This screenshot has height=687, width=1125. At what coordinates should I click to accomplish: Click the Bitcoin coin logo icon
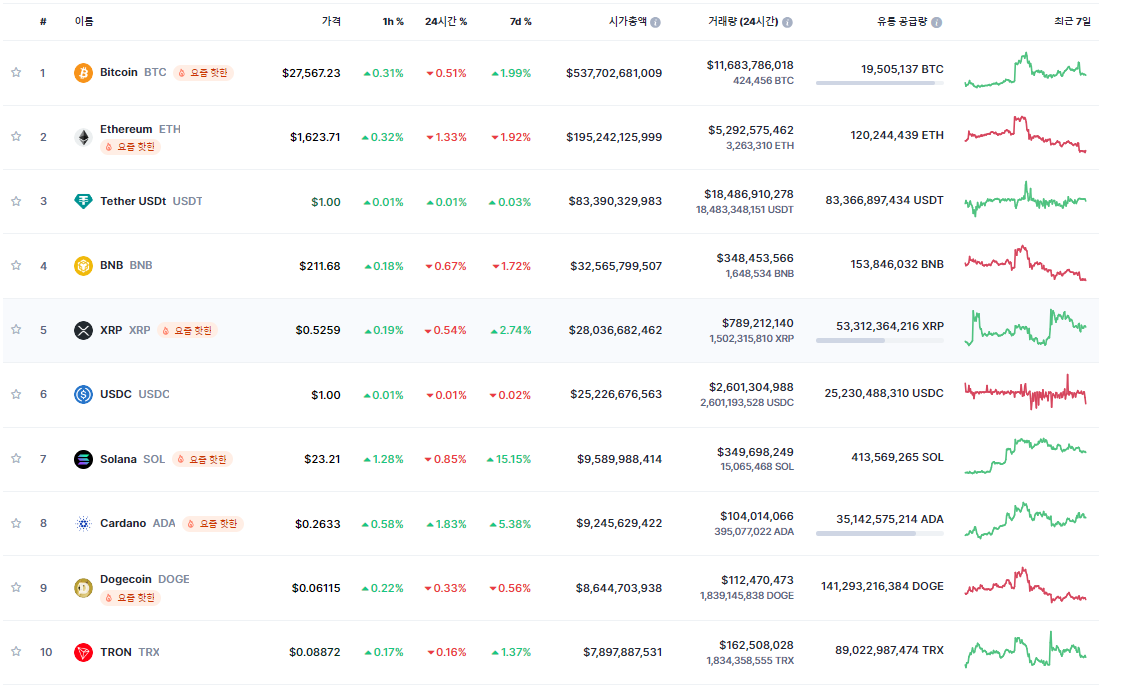pyautogui.click(x=83, y=72)
